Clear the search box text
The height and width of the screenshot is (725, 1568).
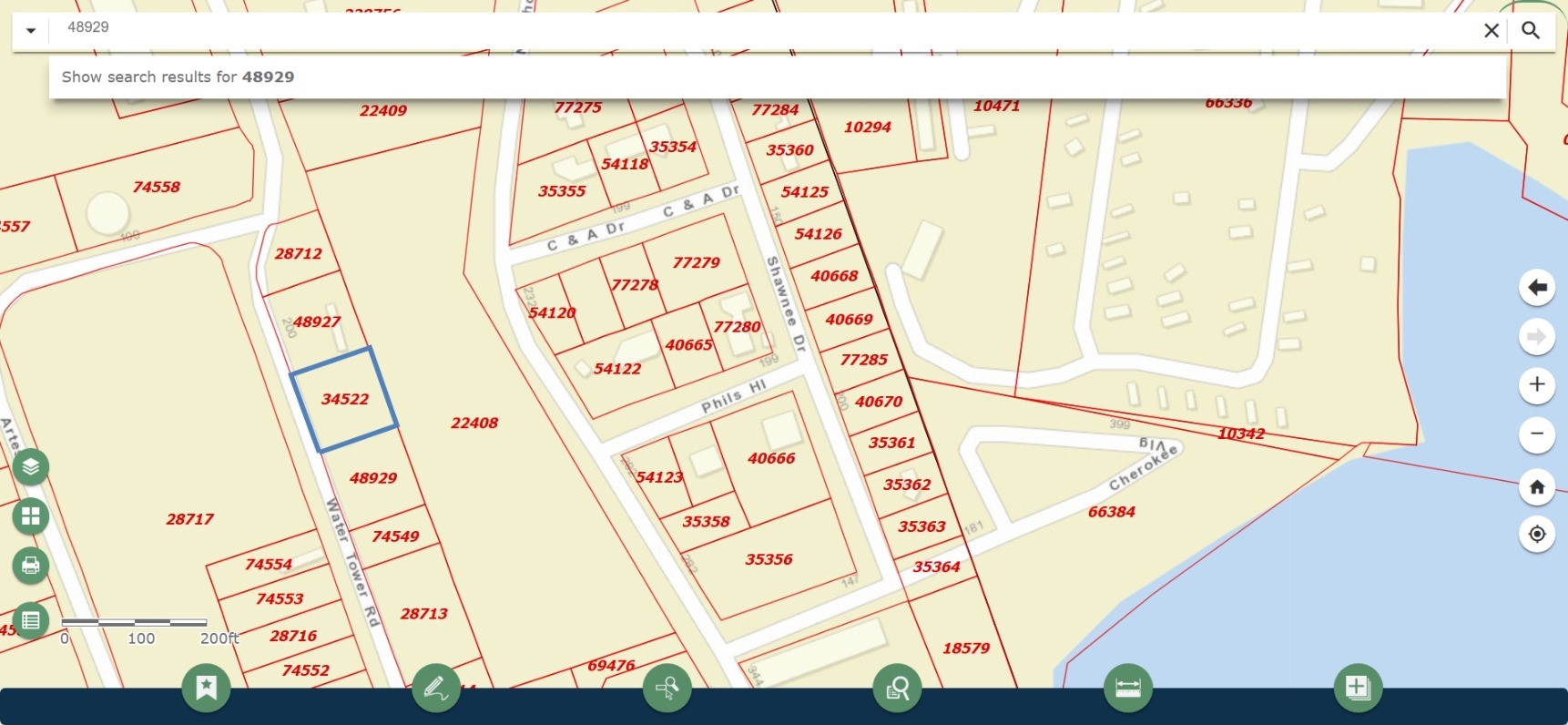pos(1492,31)
